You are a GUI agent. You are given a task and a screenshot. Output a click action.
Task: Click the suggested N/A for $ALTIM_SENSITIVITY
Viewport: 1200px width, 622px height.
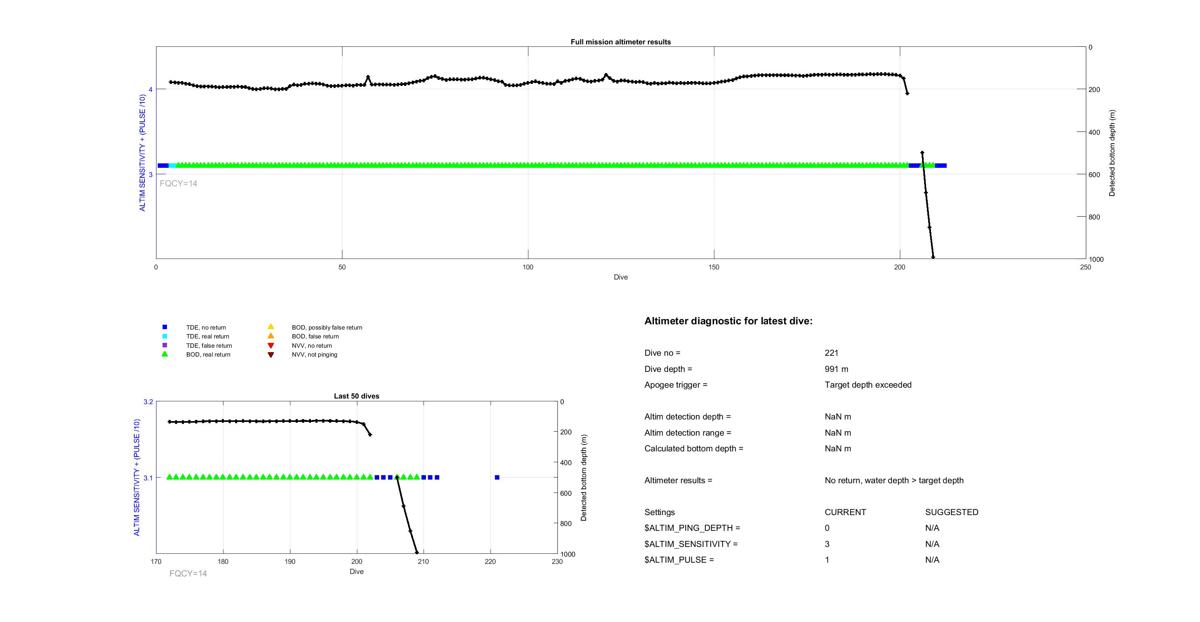point(933,544)
